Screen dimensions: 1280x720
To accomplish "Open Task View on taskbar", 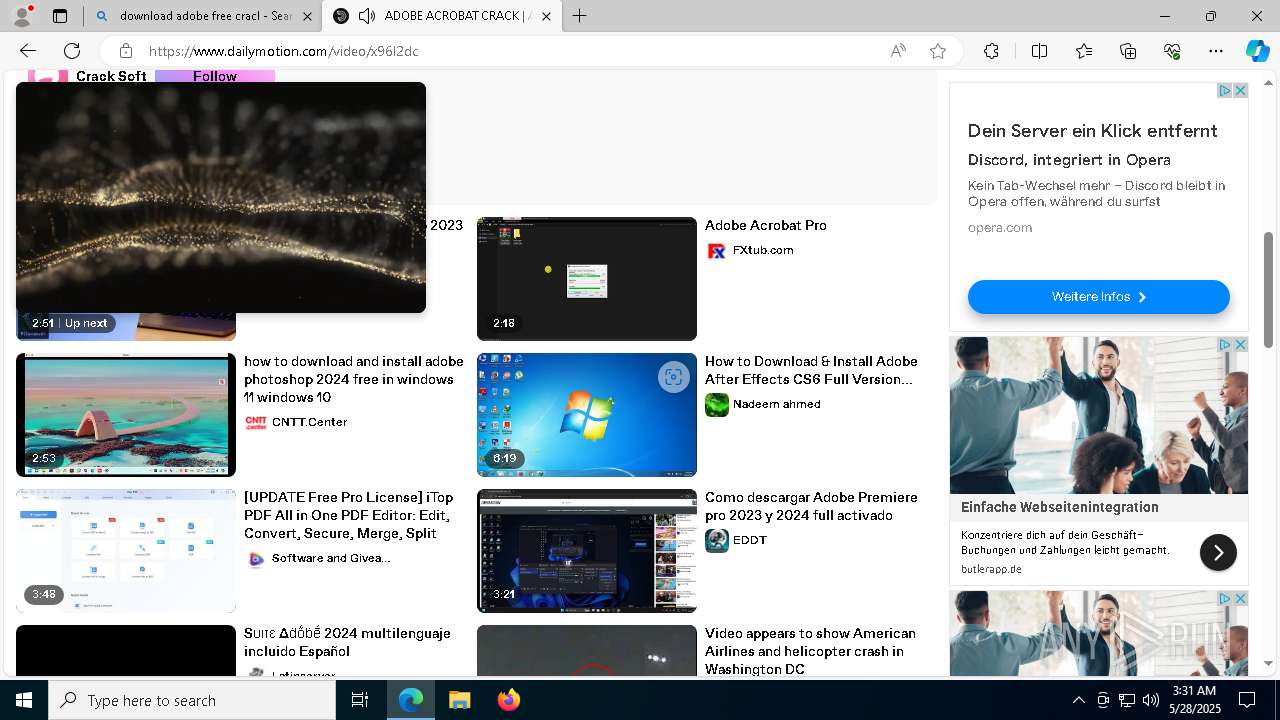I will [360, 700].
